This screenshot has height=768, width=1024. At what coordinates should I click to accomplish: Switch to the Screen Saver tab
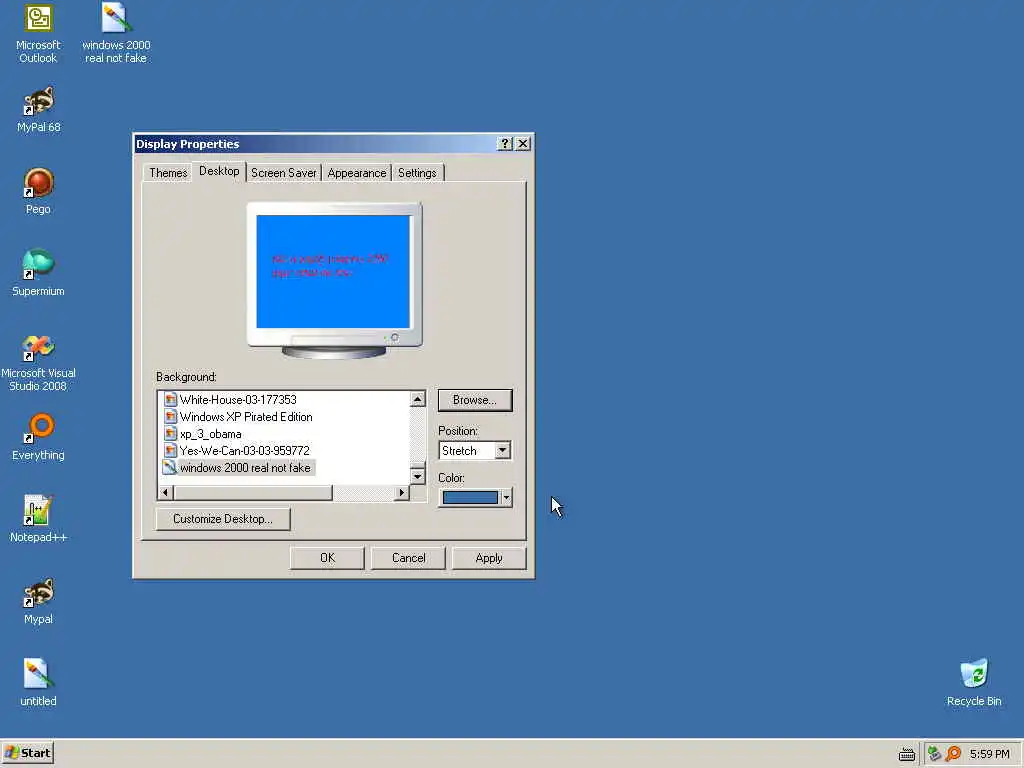(x=283, y=173)
